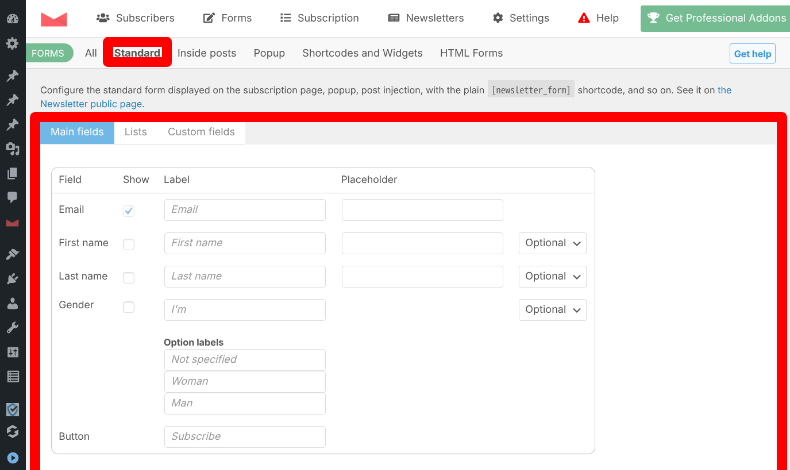Select the Main fields tab

(x=77, y=132)
